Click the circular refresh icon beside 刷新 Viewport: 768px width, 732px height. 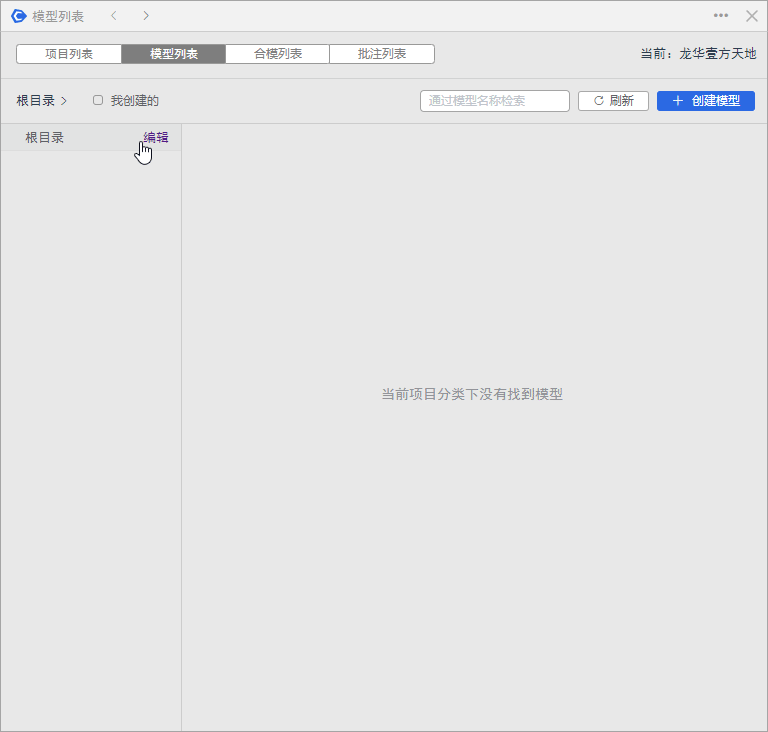(x=599, y=101)
